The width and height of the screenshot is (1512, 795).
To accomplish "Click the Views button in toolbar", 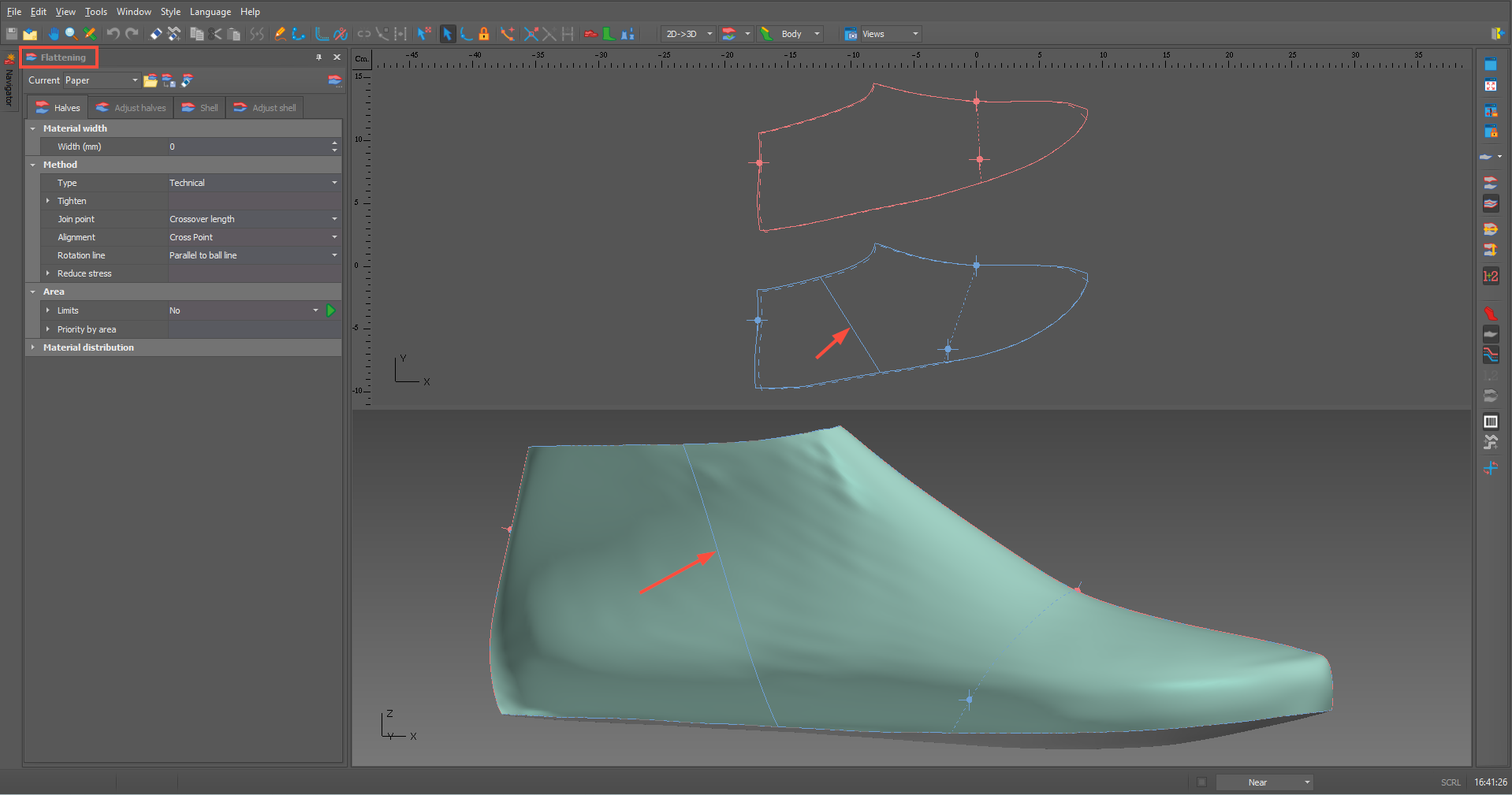I will coord(873,34).
